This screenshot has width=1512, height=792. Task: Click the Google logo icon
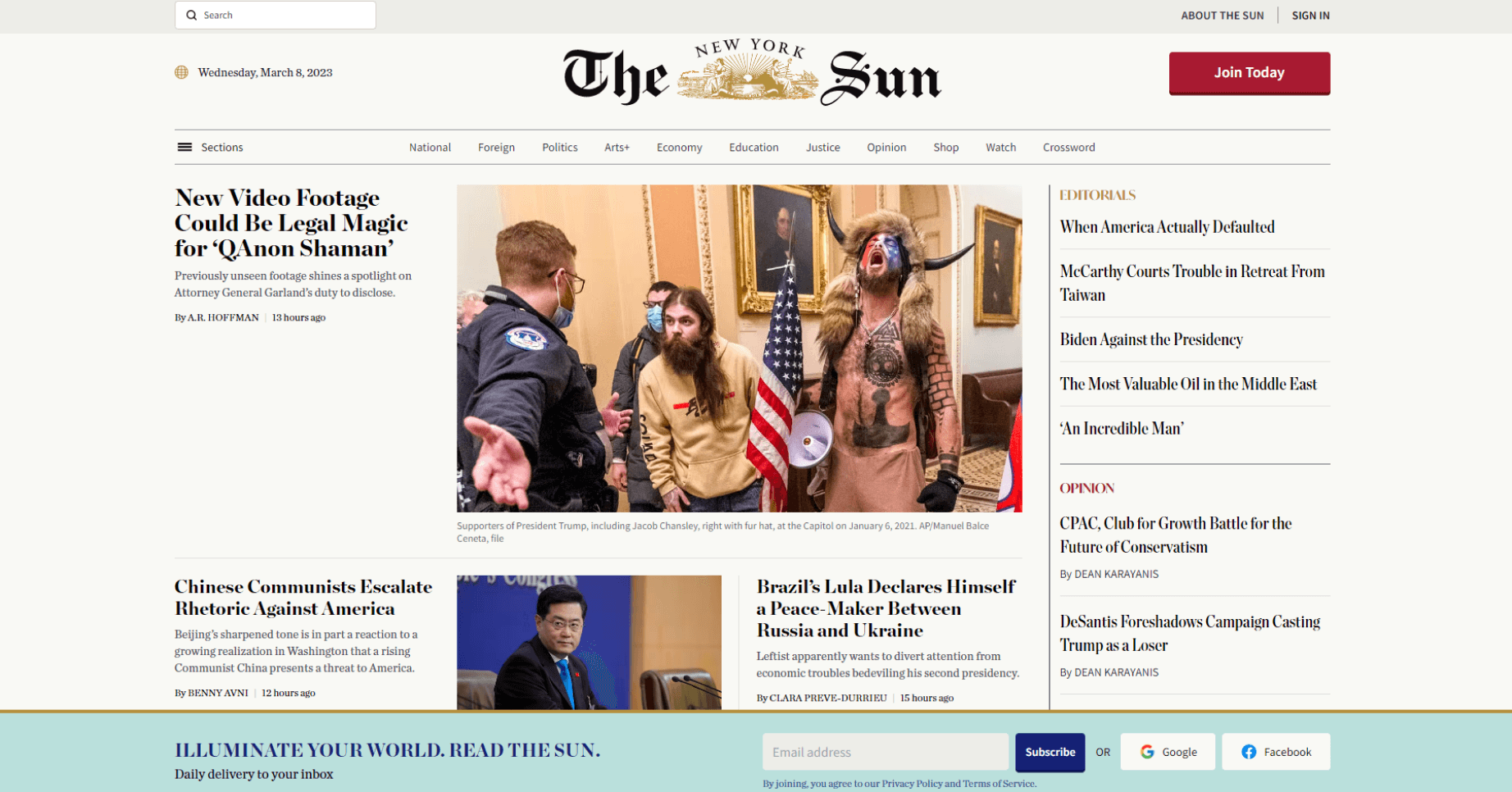(1147, 752)
